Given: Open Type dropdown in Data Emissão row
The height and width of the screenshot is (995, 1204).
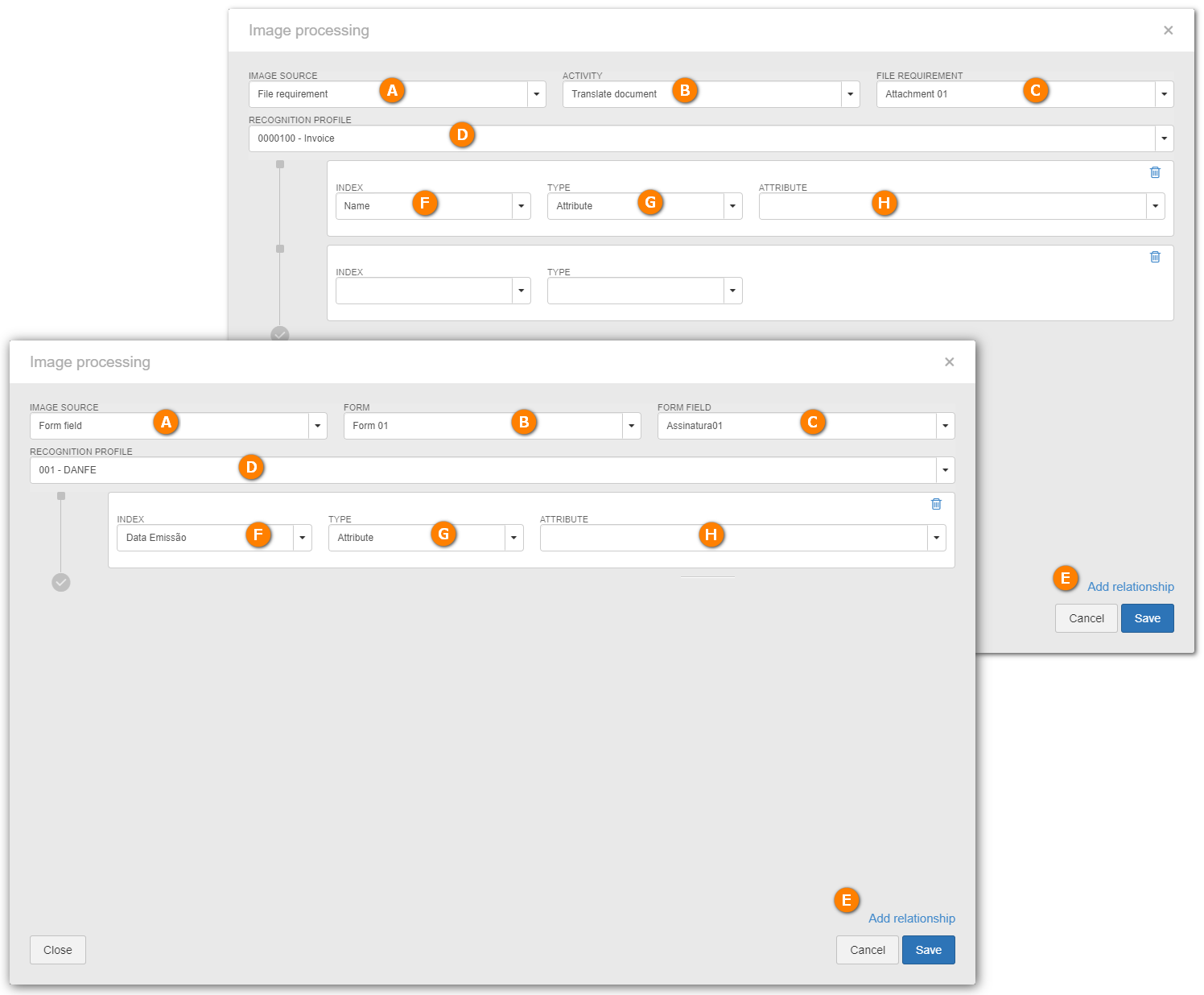Looking at the screenshot, I should click(513, 538).
